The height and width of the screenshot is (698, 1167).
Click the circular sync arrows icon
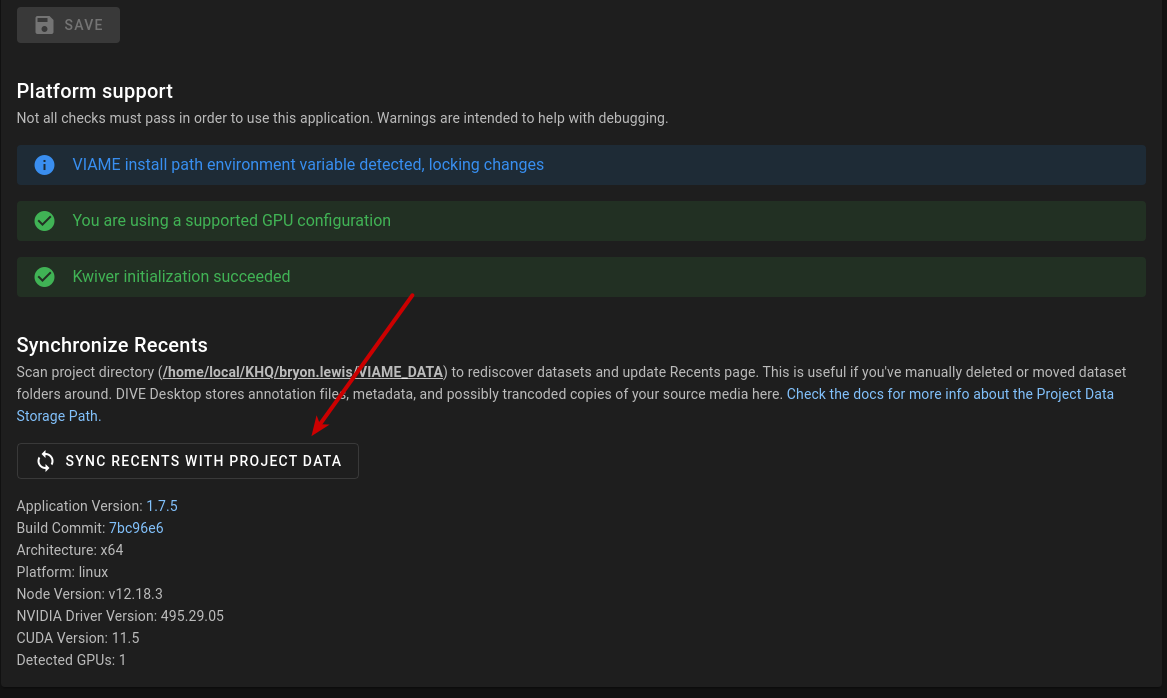(x=45, y=461)
